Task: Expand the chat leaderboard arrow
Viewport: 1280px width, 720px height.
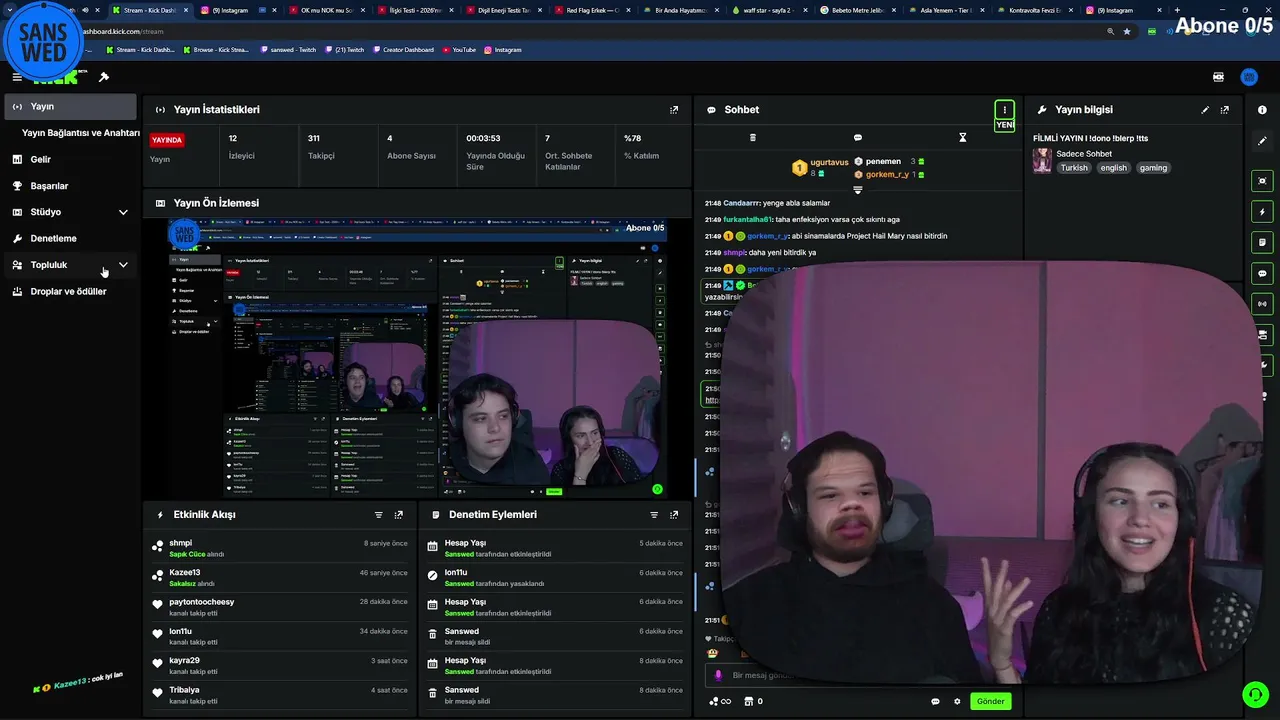Action: (x=857, y=189)
